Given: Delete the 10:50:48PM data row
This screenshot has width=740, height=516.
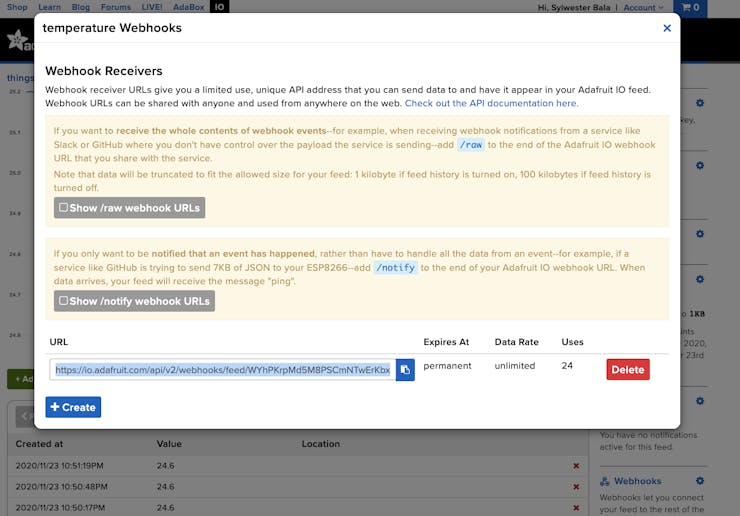Looking at the screenshot, I should click(576, 487).
